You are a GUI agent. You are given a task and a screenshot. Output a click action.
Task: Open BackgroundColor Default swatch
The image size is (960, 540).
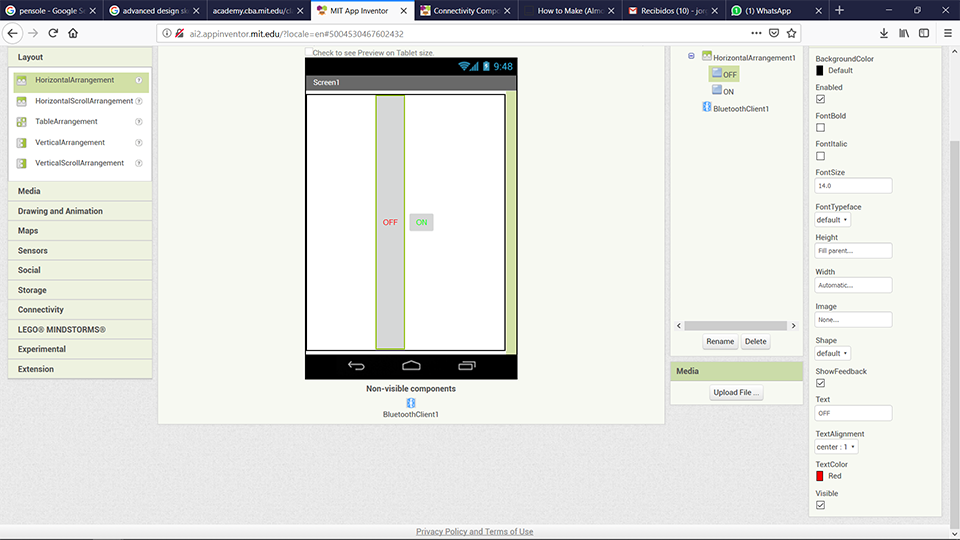point(820,70)
